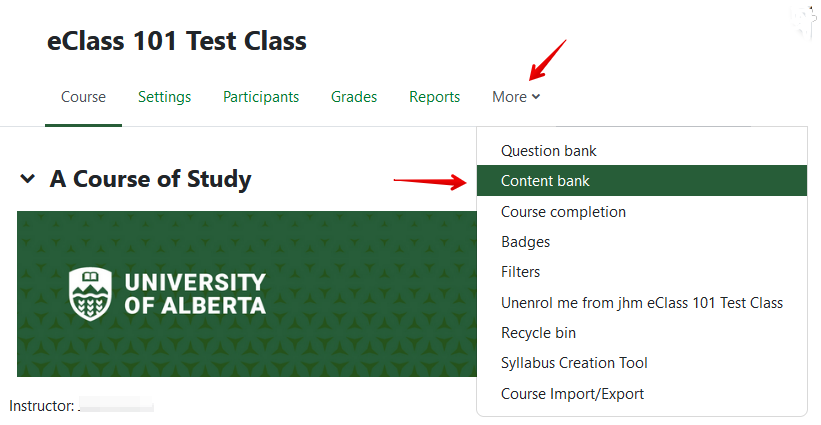Image resolution: width=821 pixels, height=425 pixels.
Task: Collapse the A Course of Study section chevron
Action: [27, 179]
